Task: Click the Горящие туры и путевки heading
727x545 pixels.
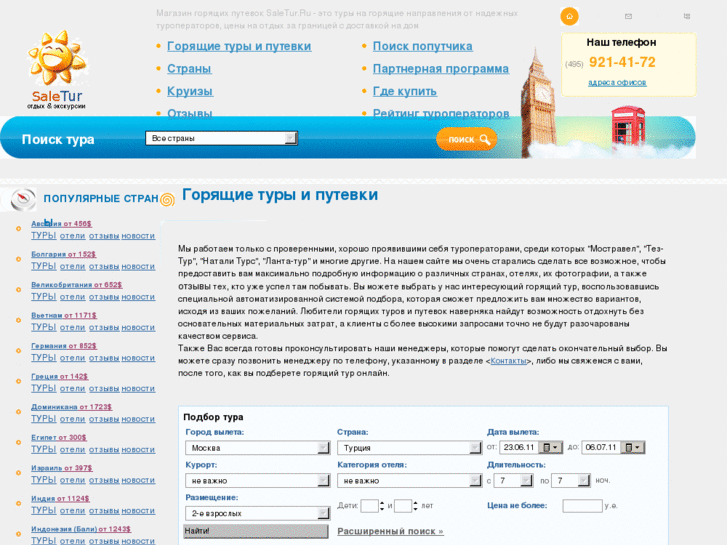Action: 280,195
